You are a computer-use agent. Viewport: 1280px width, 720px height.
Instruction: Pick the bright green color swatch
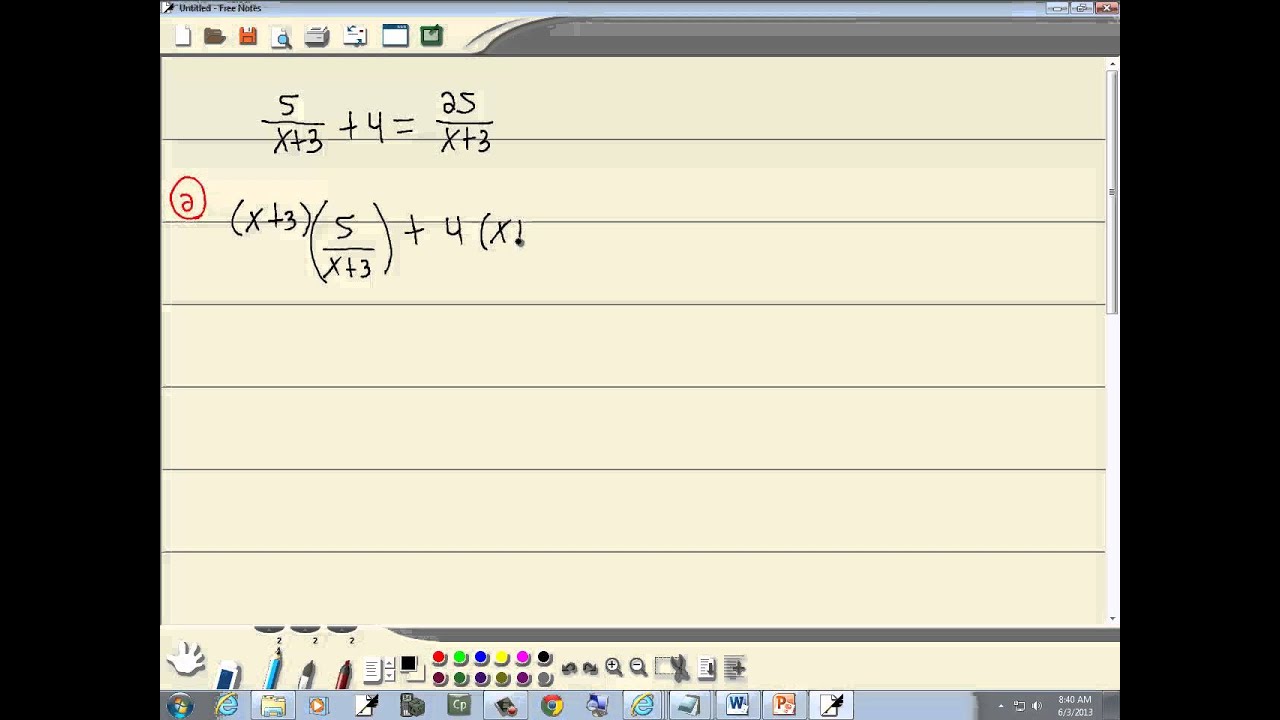click(x=460, y=657)
